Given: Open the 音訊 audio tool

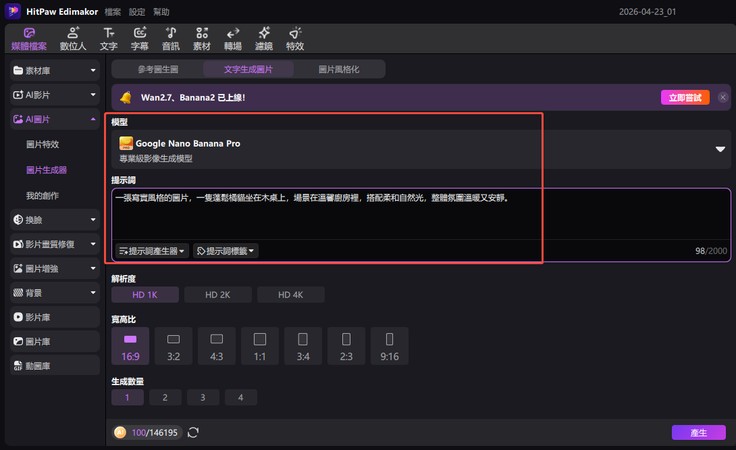Looking at the screenshot, I should (171, 39).
